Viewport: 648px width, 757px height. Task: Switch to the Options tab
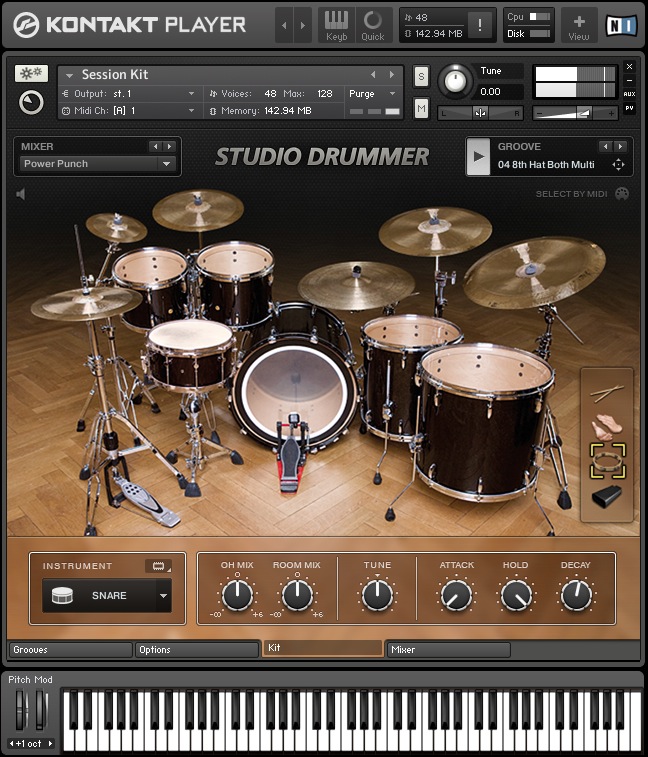coord(197,650)
